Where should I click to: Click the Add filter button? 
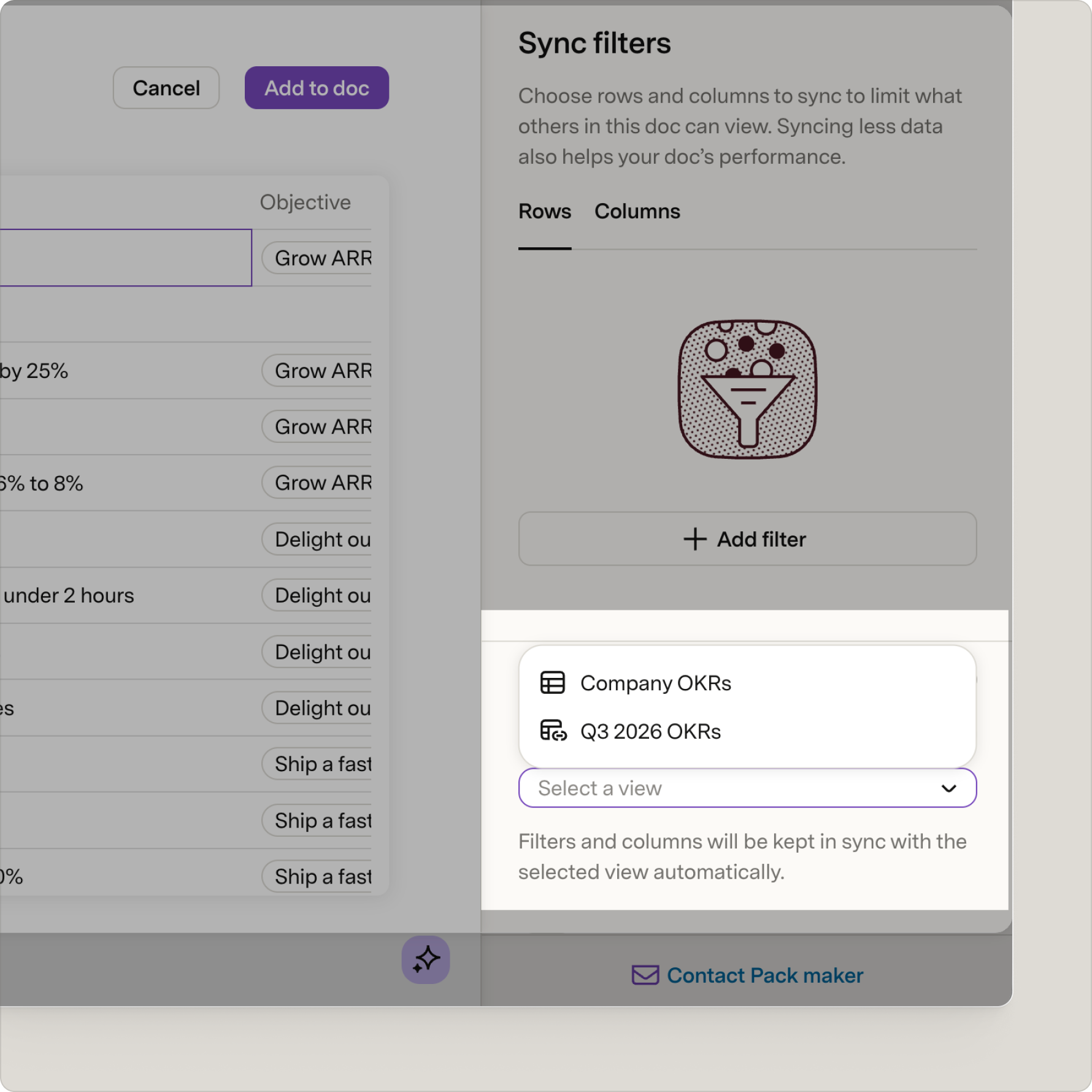pyautogui.click(x=747, y=539)
